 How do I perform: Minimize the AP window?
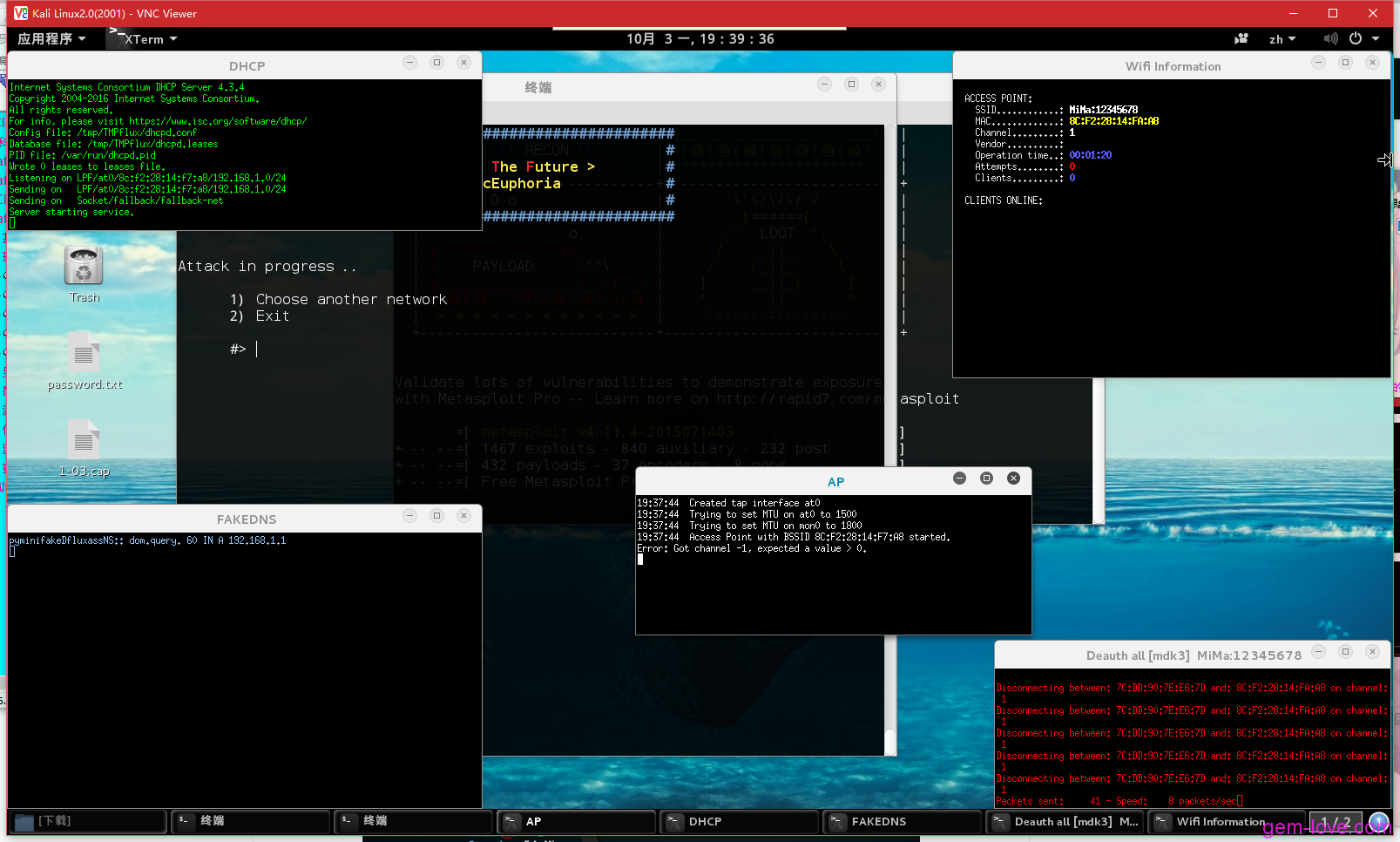coord(959,479)
